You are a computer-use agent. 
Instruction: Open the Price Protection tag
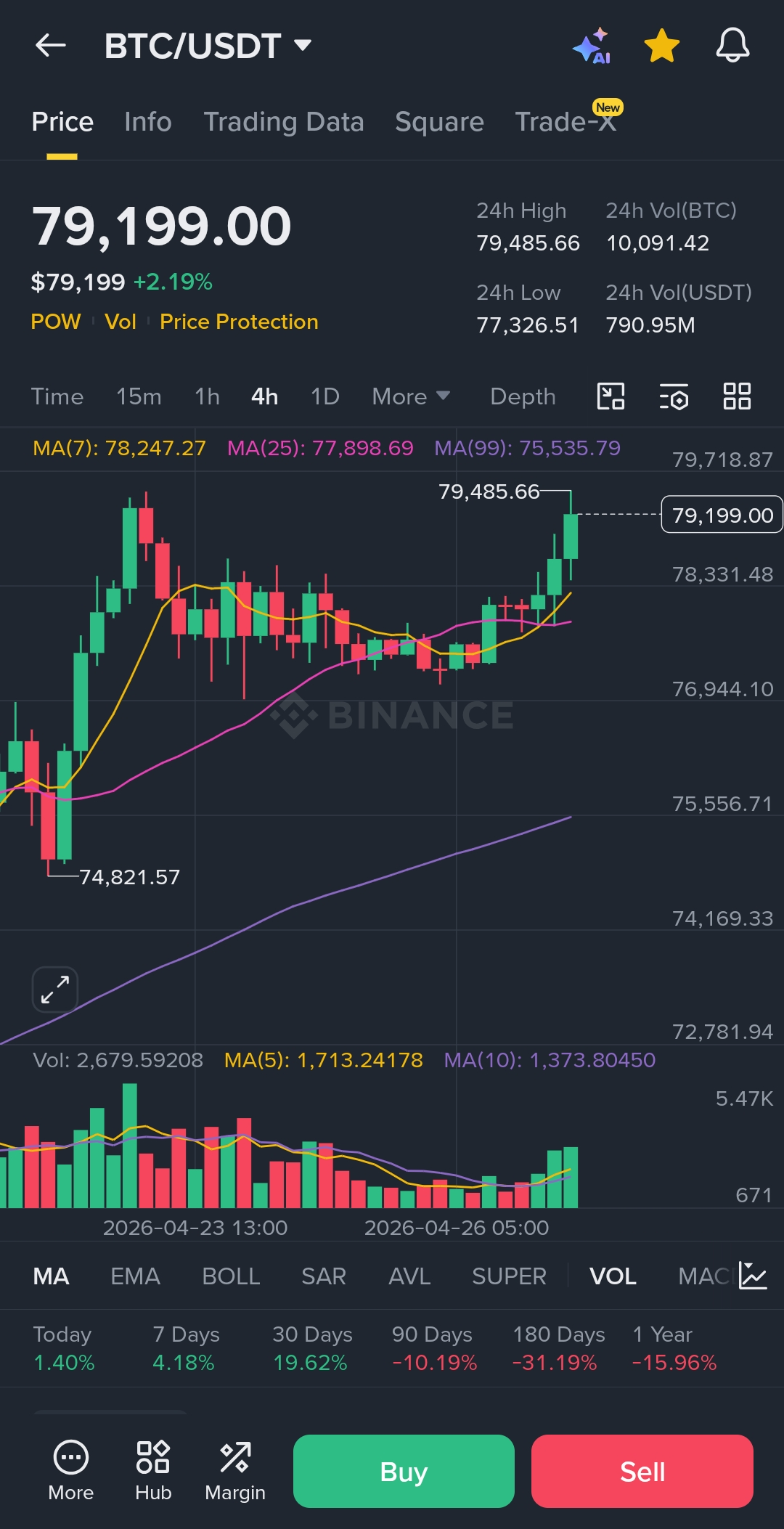click(x=239, y=322)
